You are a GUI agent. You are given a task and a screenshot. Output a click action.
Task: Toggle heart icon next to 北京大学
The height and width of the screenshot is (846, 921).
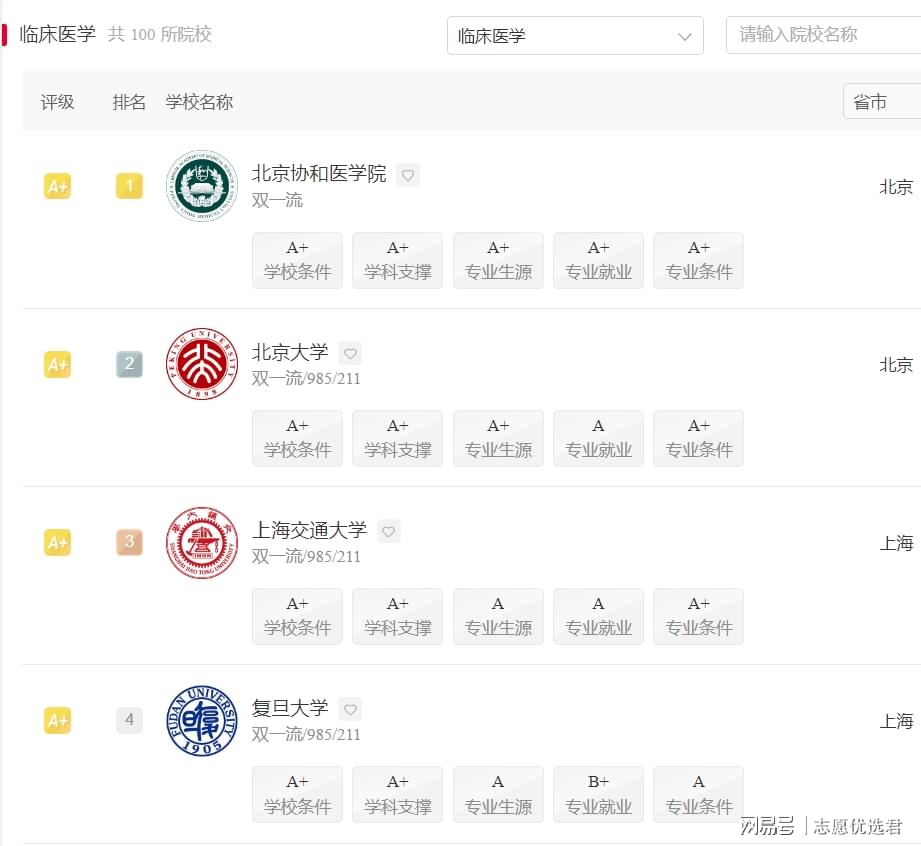(x=350, y=353)
